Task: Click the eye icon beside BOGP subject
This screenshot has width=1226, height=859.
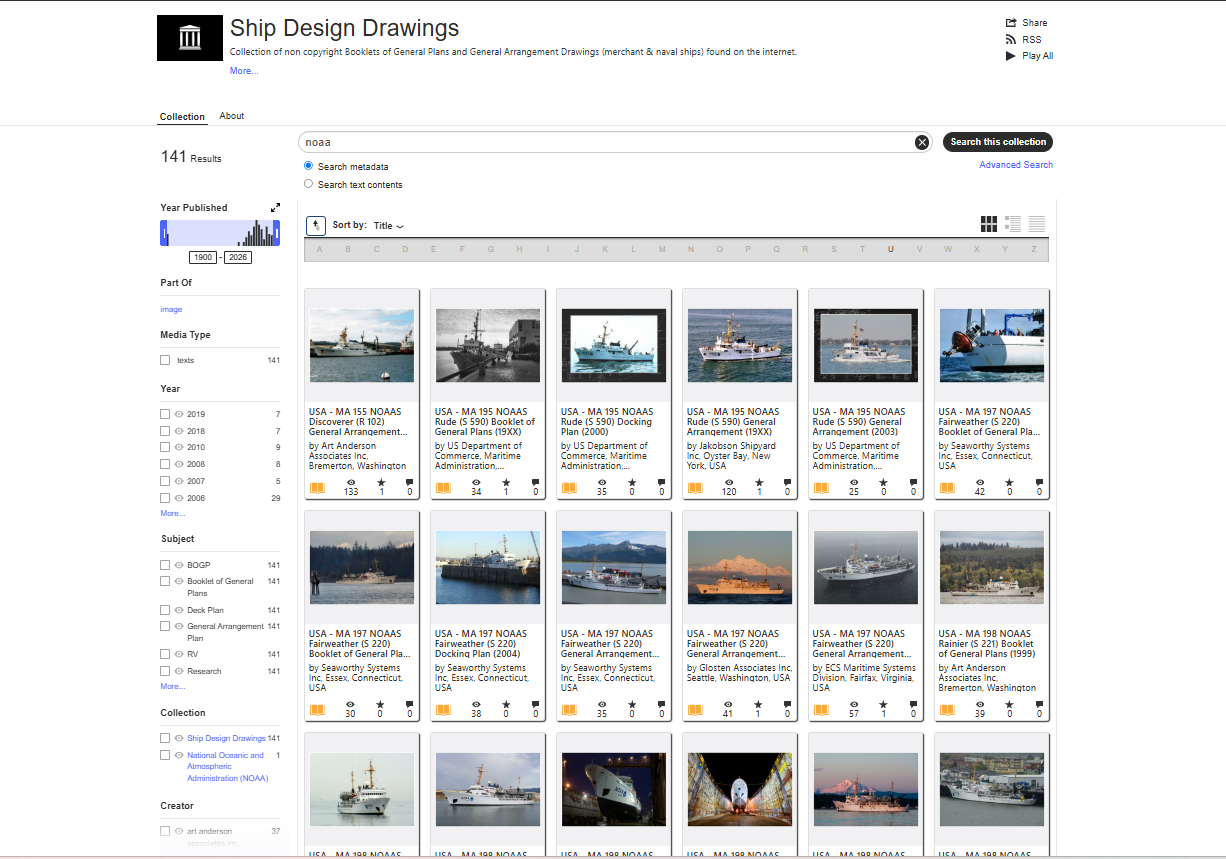Action: (179, 565)
